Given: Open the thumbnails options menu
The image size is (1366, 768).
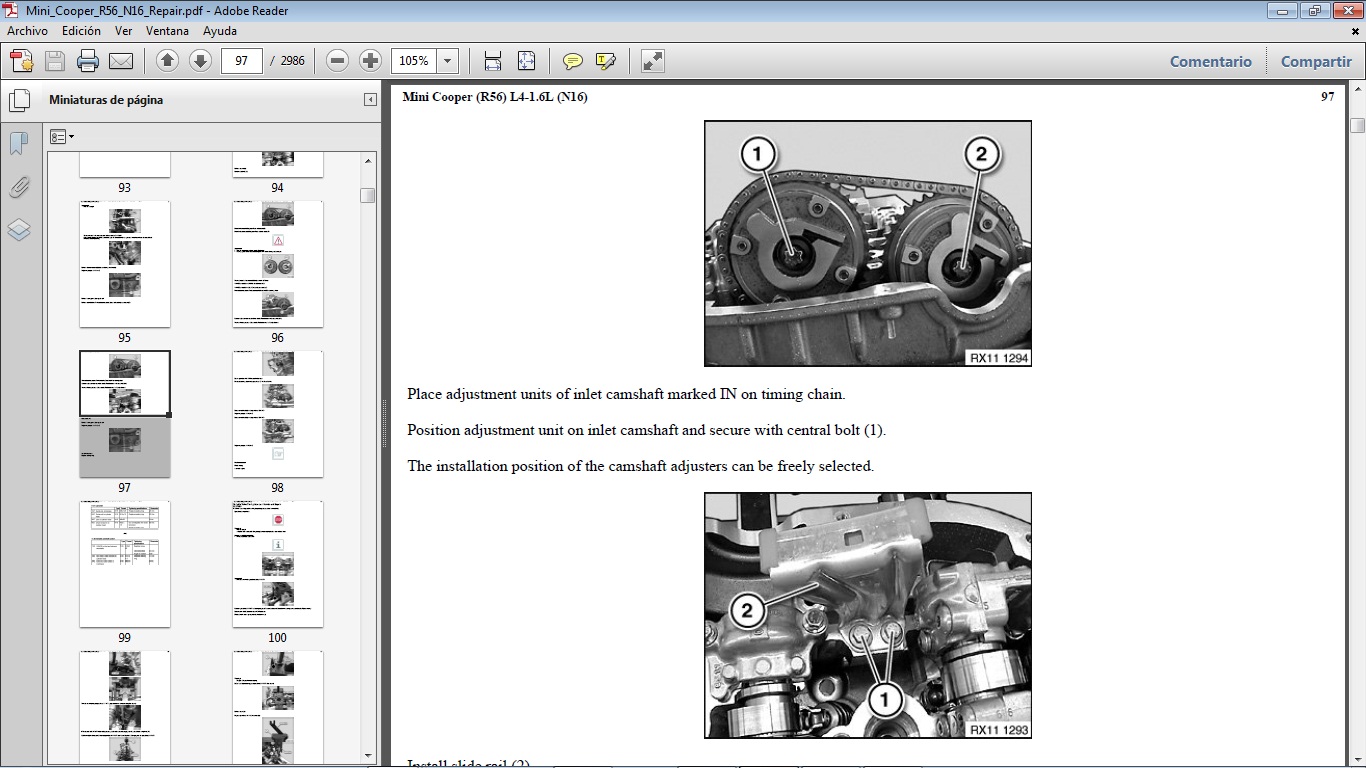Looking at the screenshot, I should pyautogui.click(x=62, y=136).
